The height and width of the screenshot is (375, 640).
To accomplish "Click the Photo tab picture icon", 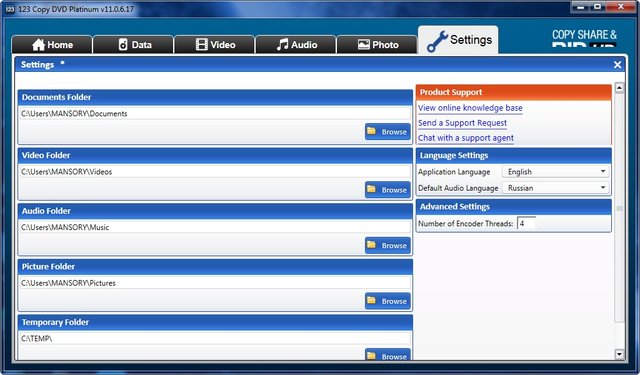I will 363,44.
